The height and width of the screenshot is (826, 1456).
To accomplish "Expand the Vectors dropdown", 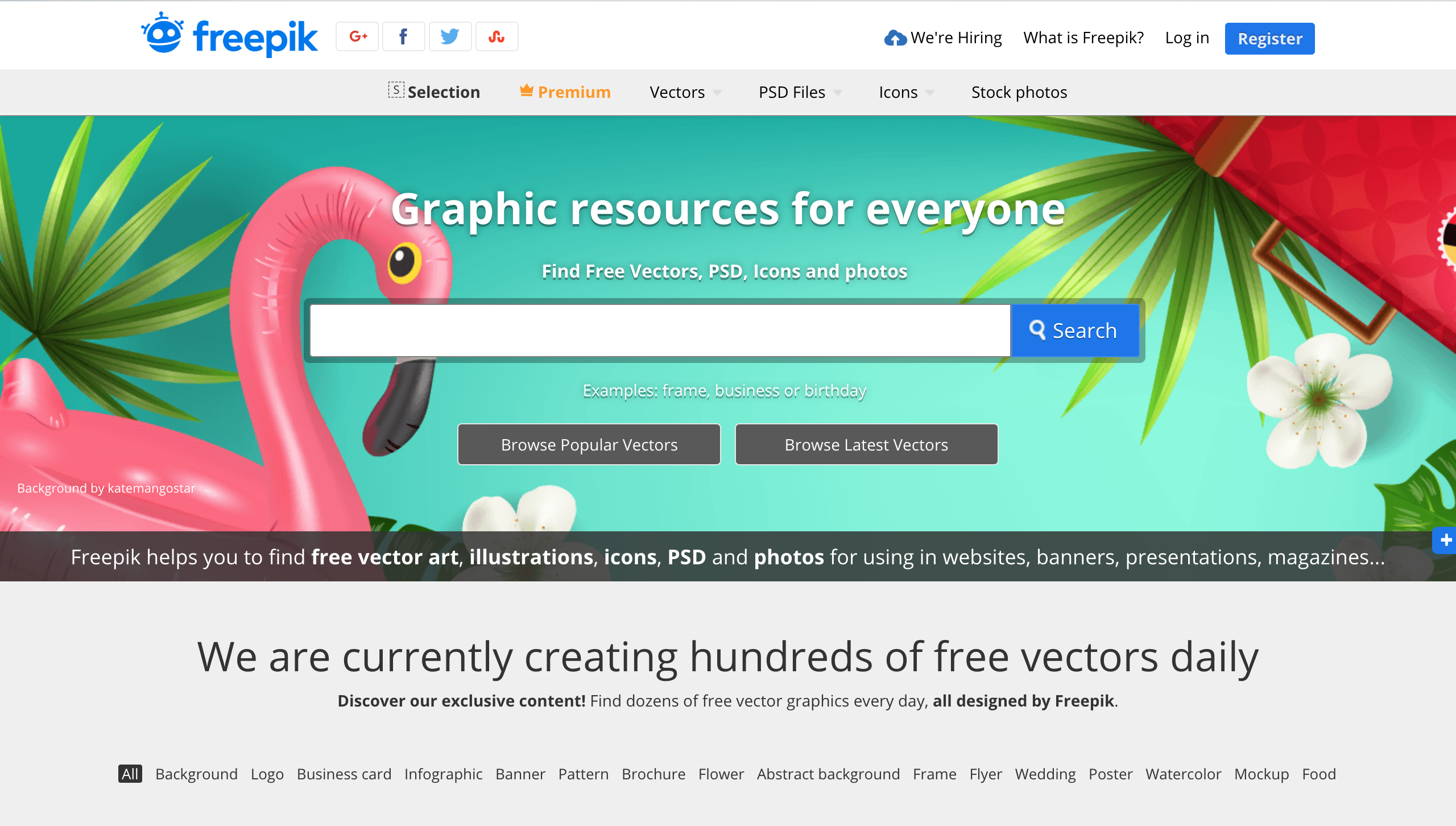I will click(685, 92).
